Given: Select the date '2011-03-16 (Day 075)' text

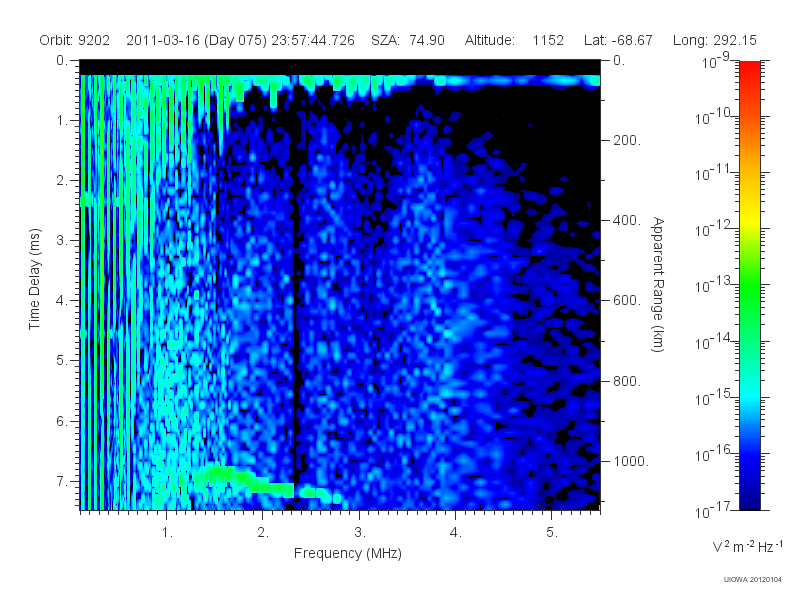Looking at the screenshot, I should [196, 40].
